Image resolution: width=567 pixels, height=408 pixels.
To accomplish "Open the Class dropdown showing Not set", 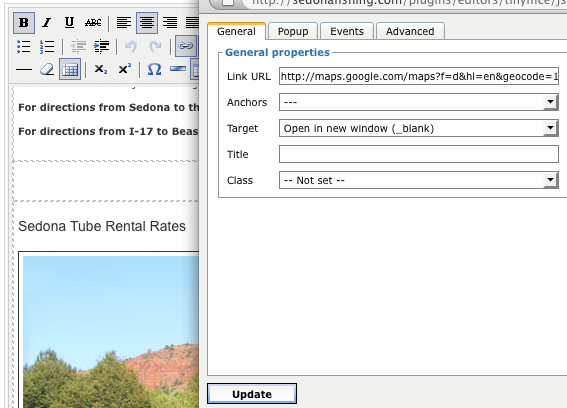I will tap(419, 180).
